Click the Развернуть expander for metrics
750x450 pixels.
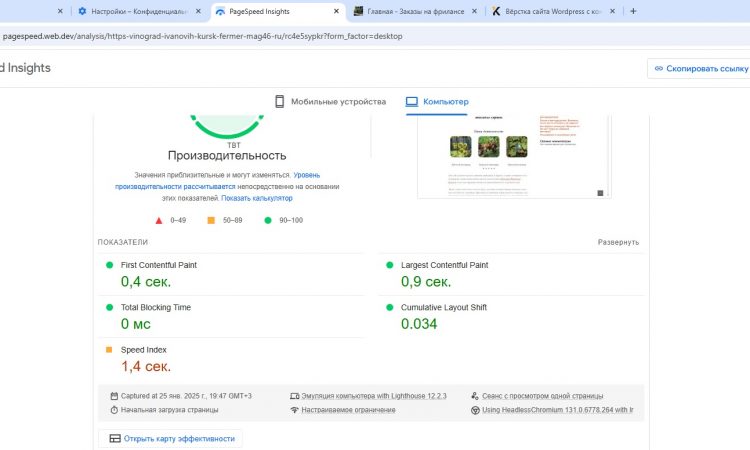click(618, 242)
